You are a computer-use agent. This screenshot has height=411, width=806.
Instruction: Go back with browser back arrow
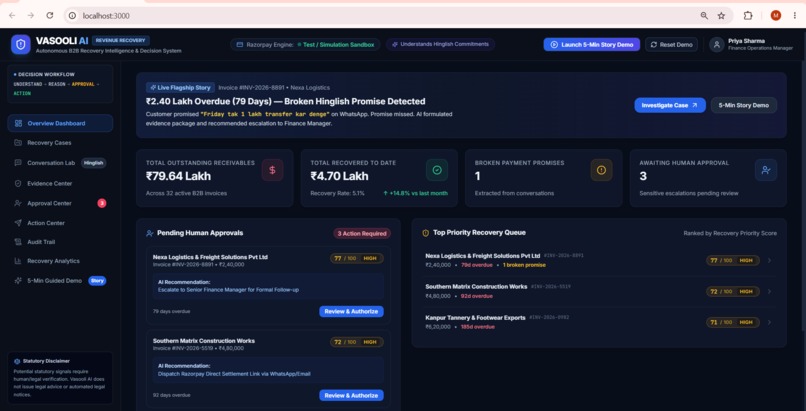coord(12,15)
